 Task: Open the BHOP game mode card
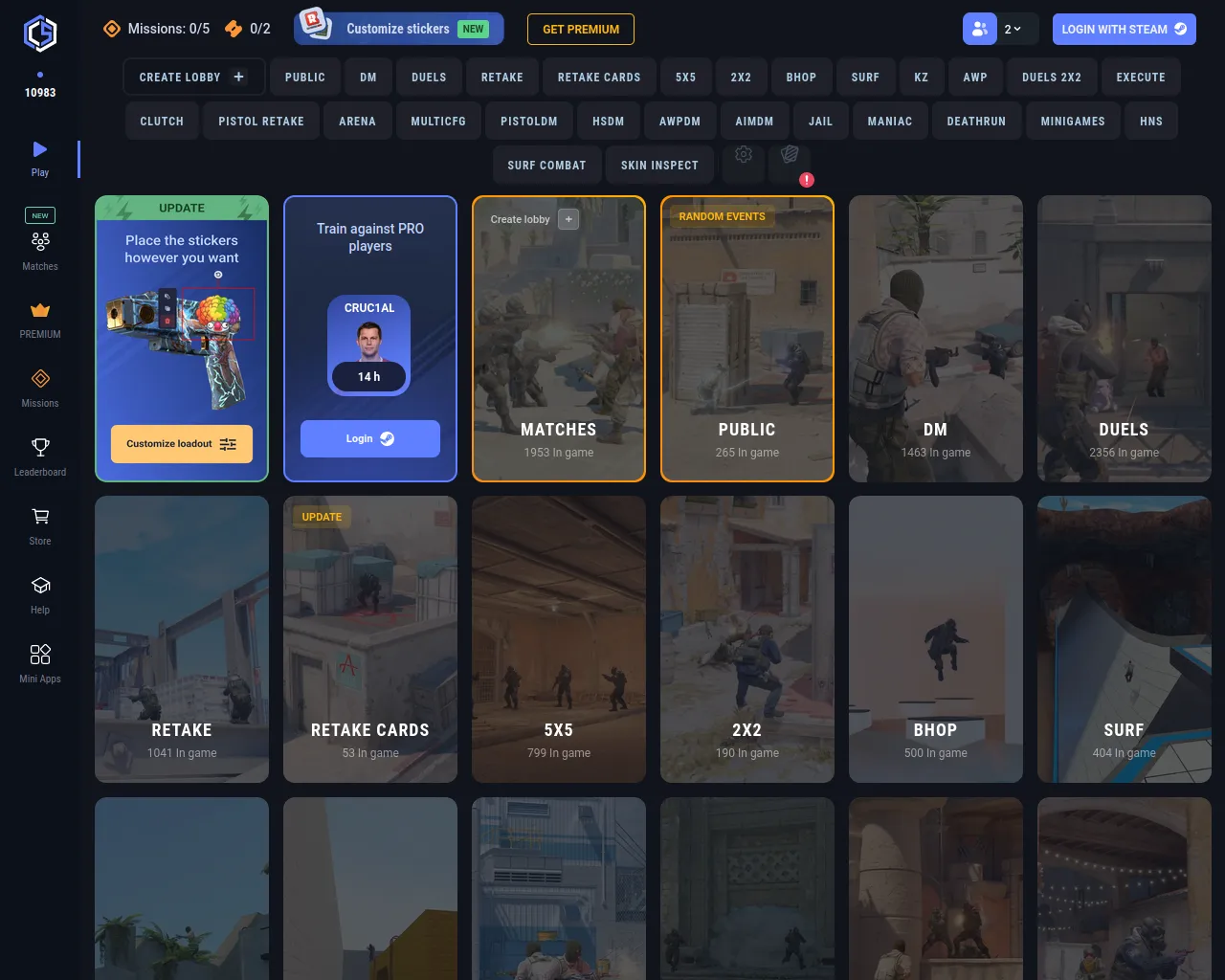935,639
